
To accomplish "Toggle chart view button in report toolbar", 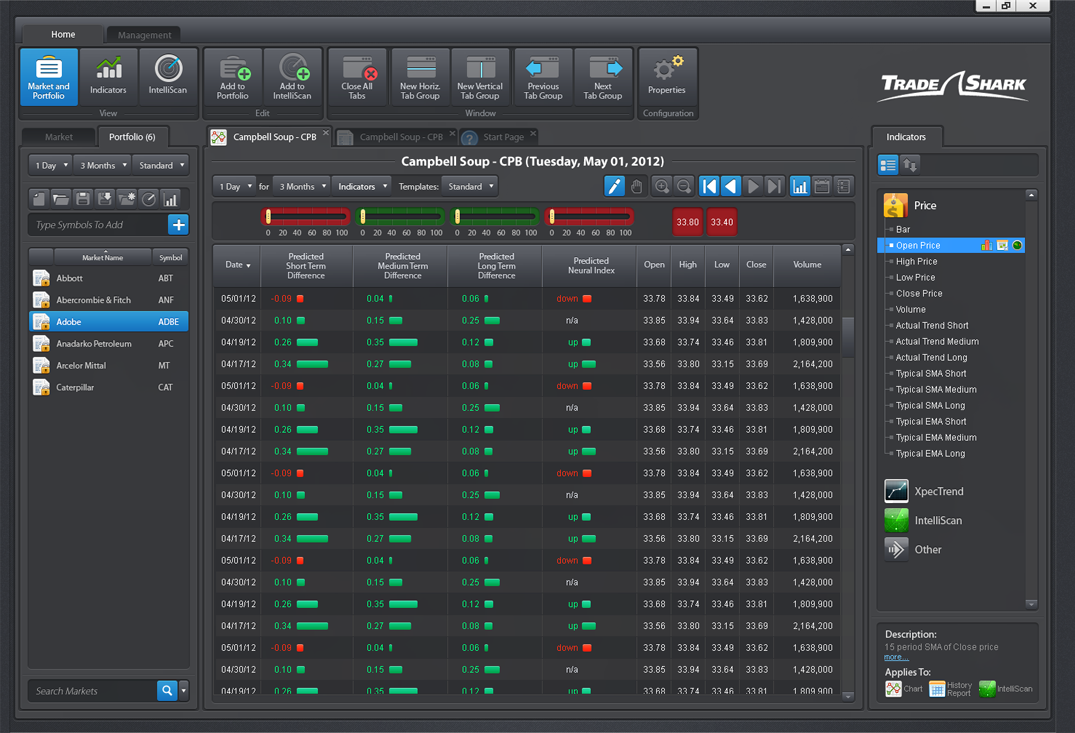I will point(800,186).
